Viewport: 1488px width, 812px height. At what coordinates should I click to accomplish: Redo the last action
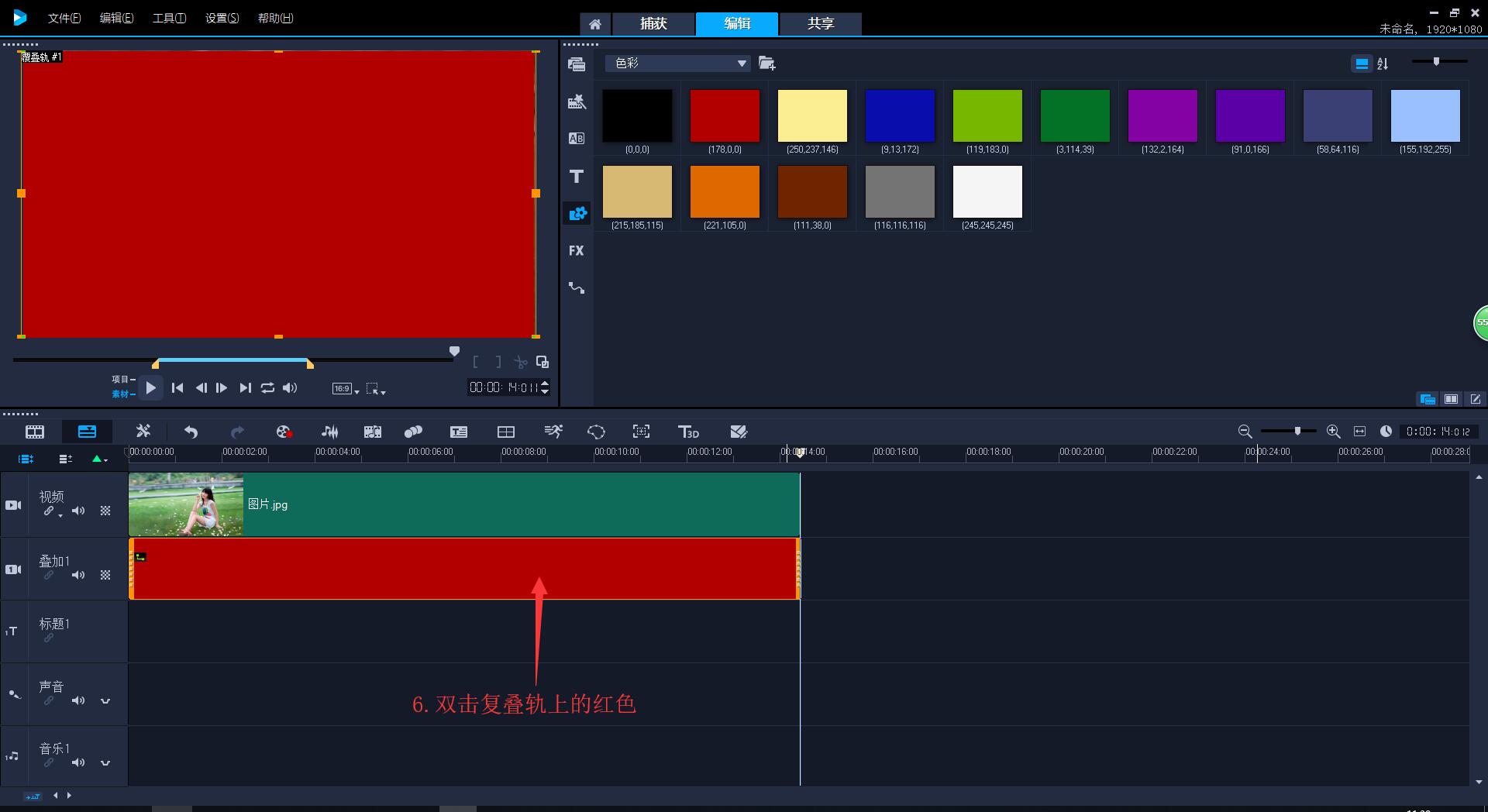pos(237,432)
